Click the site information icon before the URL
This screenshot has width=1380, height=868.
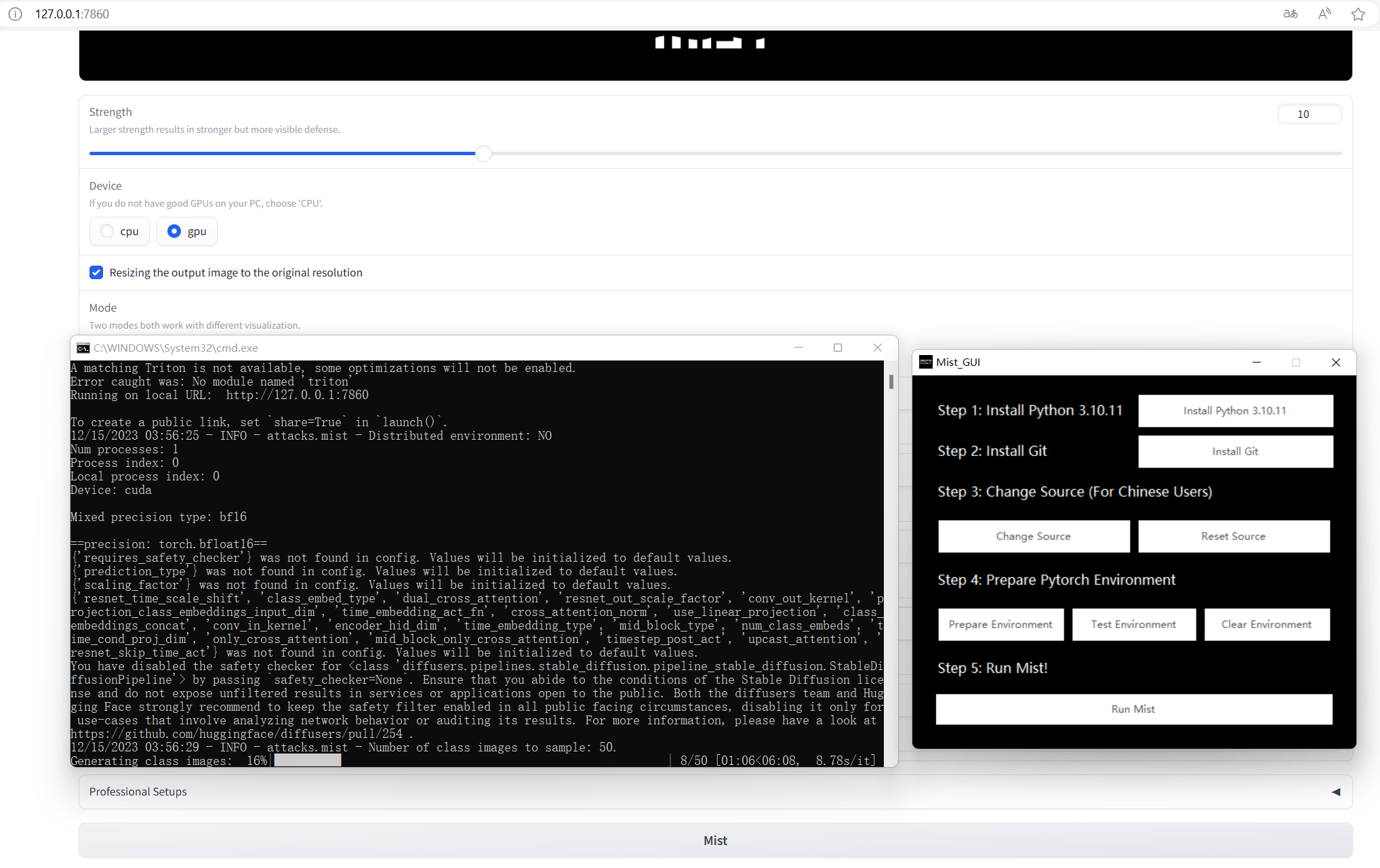point(15,14)
